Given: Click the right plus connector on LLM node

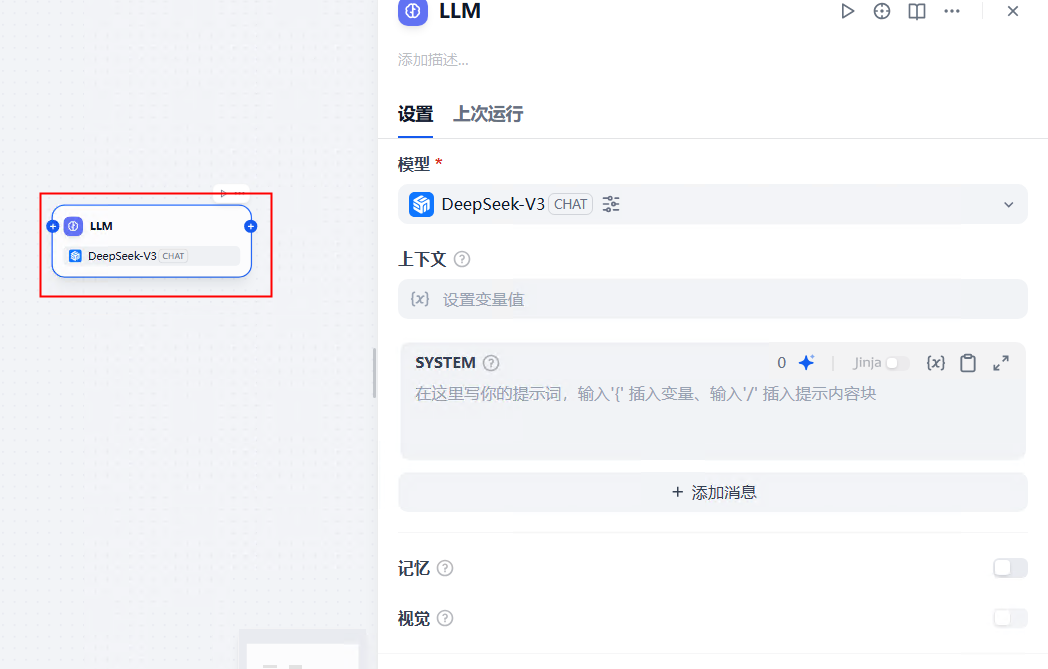Looking at the screenshot, I should click(250, 227).
